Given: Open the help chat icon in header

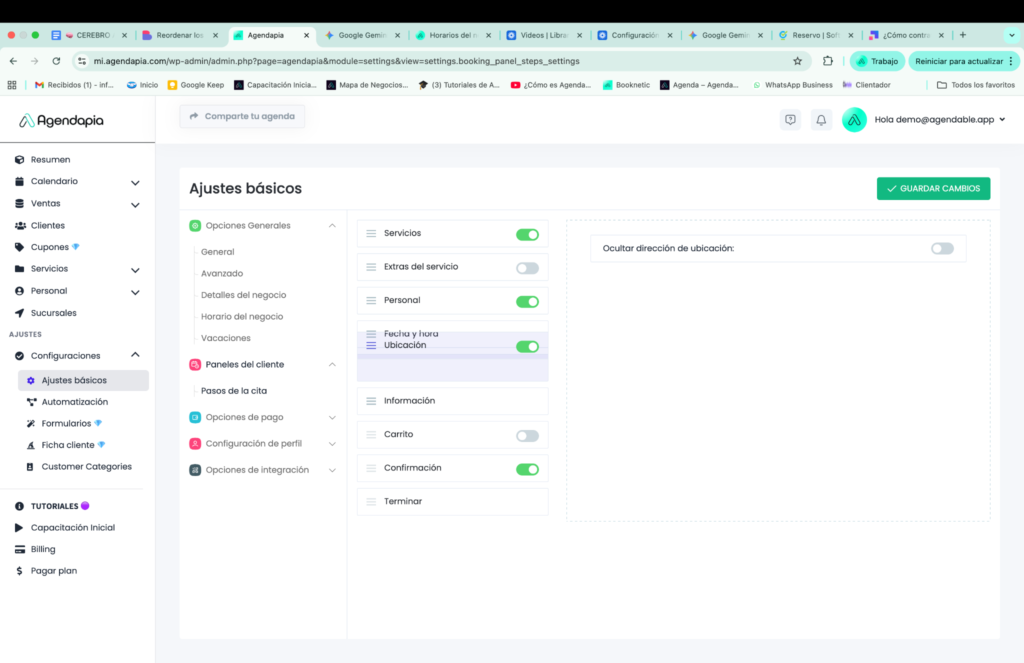Looking at the screenshot, I should (790, 120).
